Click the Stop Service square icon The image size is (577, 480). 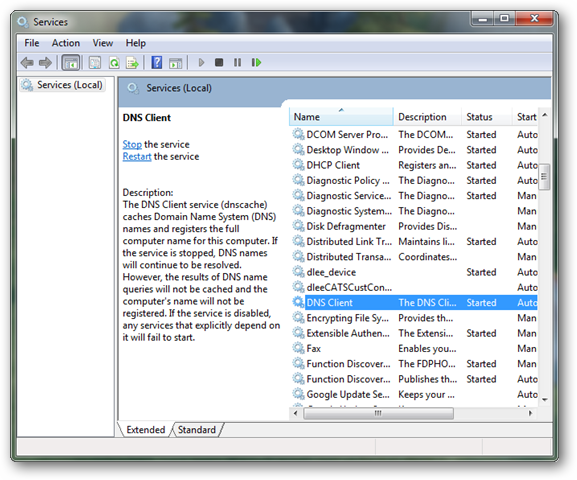219,63
